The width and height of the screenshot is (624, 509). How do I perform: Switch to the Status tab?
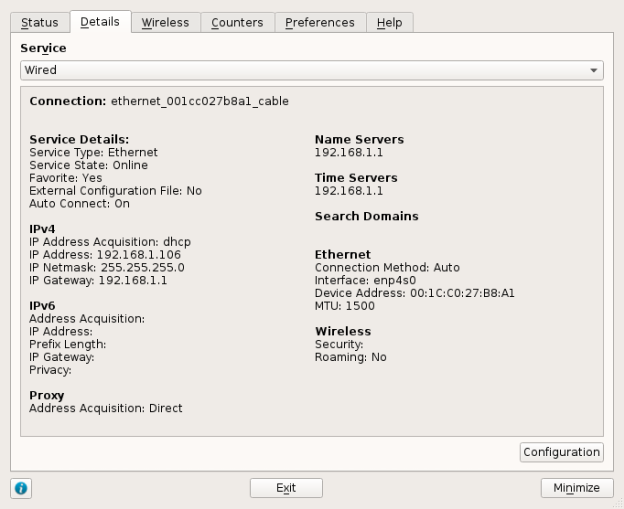(x=40, y=22)
